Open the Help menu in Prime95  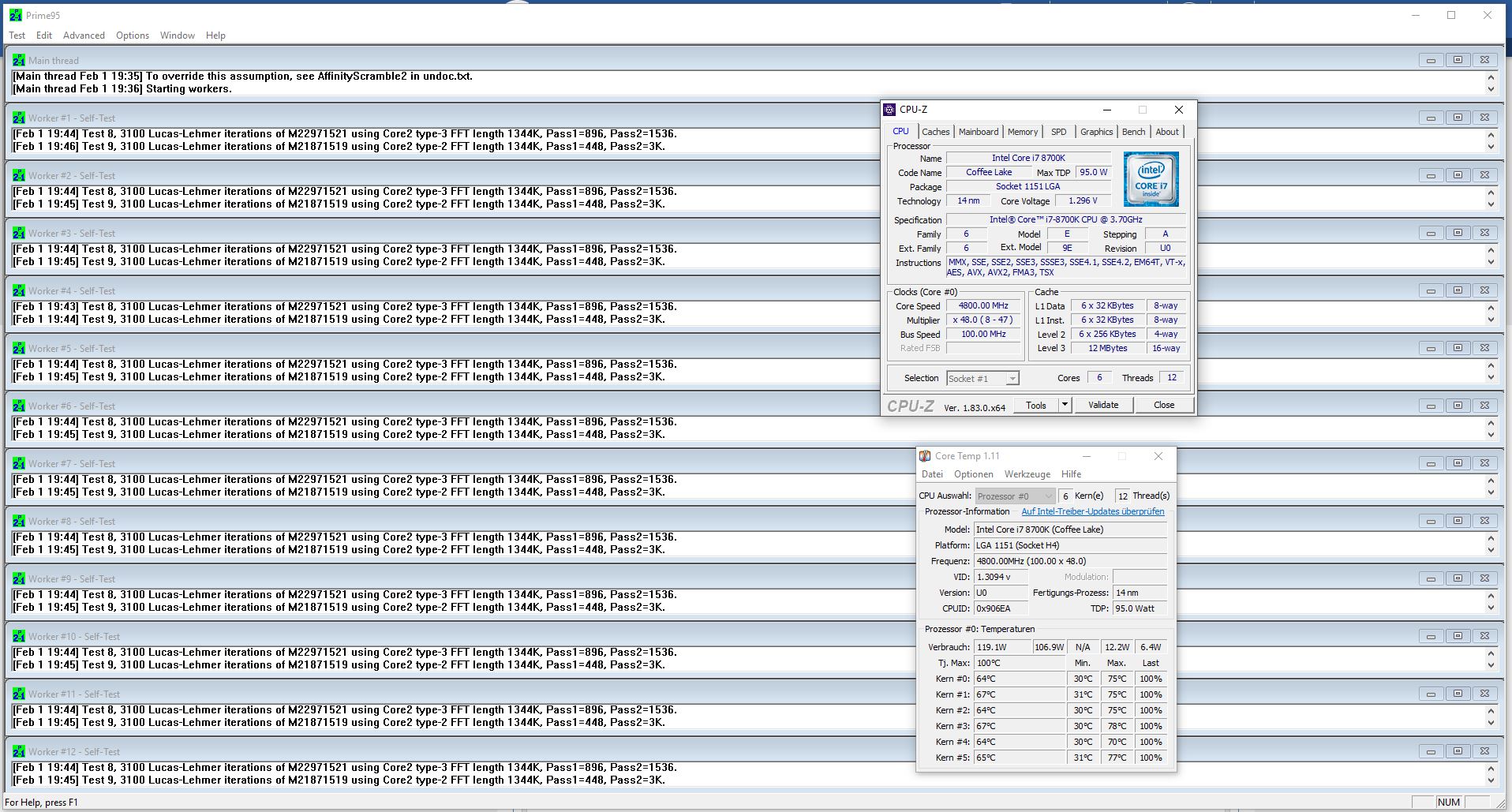click(215, 36)
